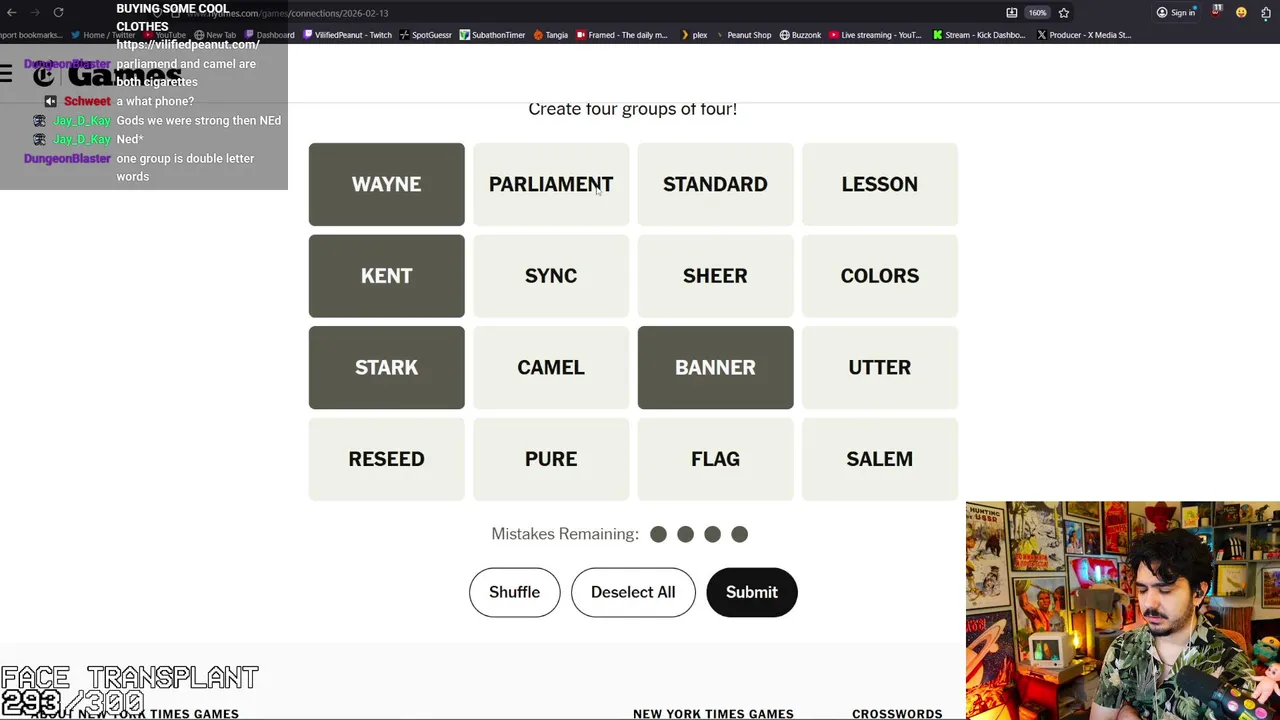Open VilifiedPeanut - Twitch bookmark

click(x=346, y=35)
